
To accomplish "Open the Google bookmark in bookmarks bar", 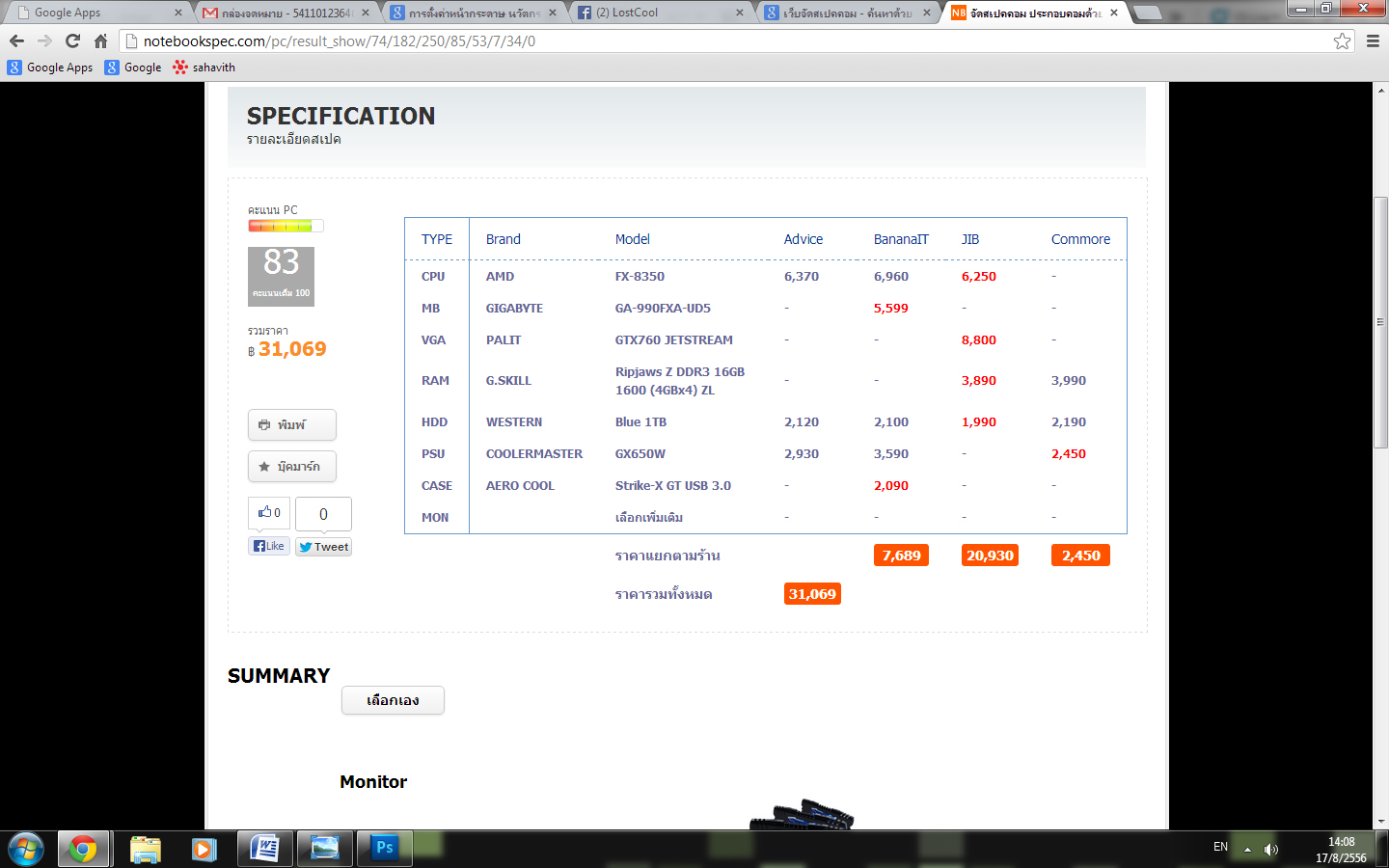I will pos(133,68).
